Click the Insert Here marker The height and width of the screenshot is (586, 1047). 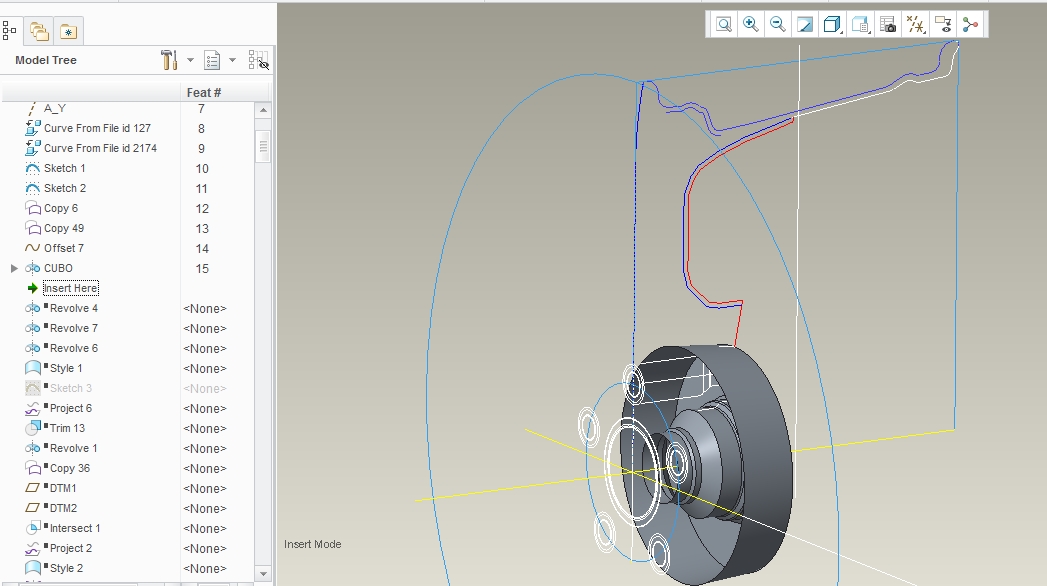(71, 288)
